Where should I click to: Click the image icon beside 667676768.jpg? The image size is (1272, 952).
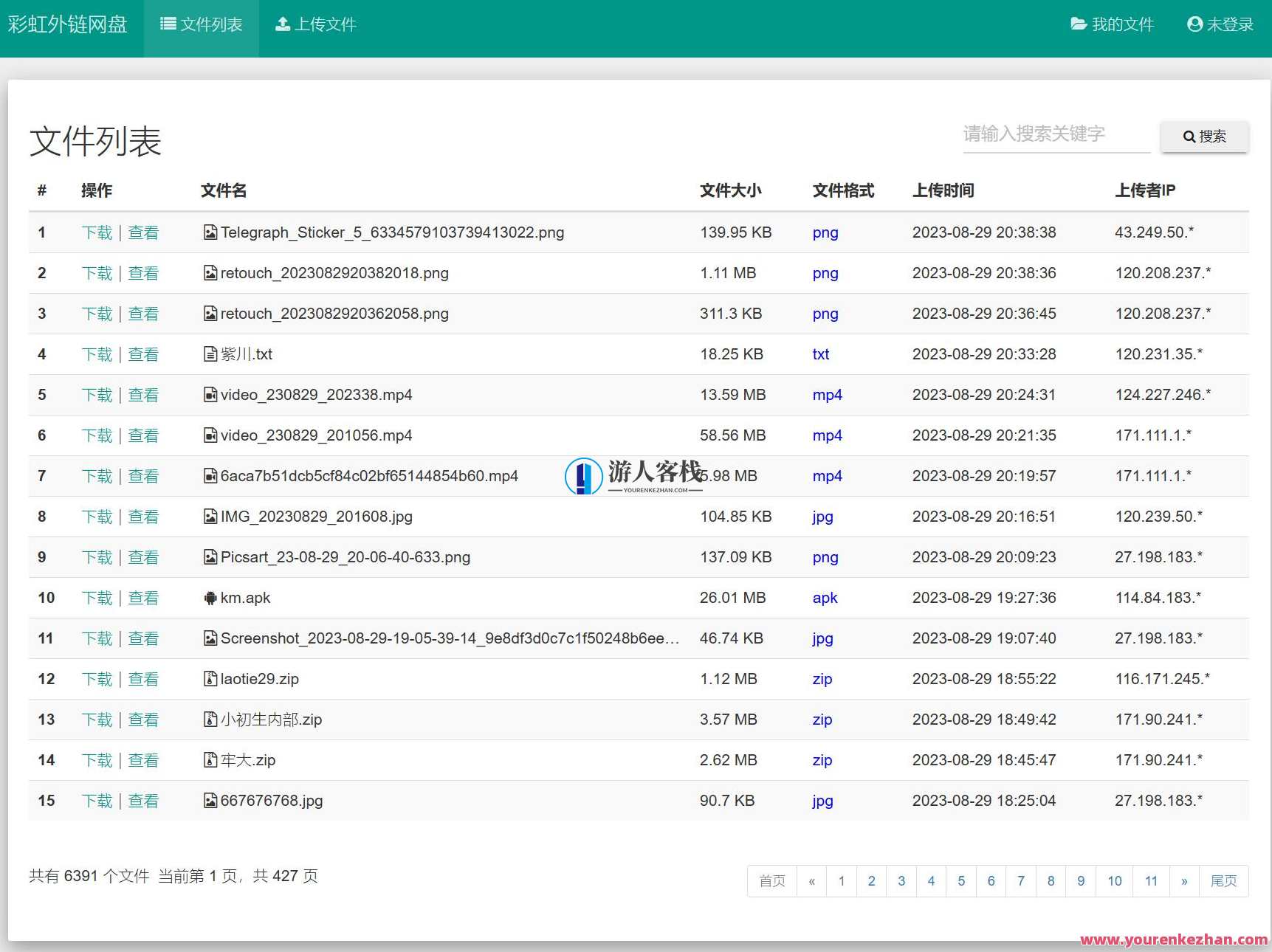coord(210,801)
